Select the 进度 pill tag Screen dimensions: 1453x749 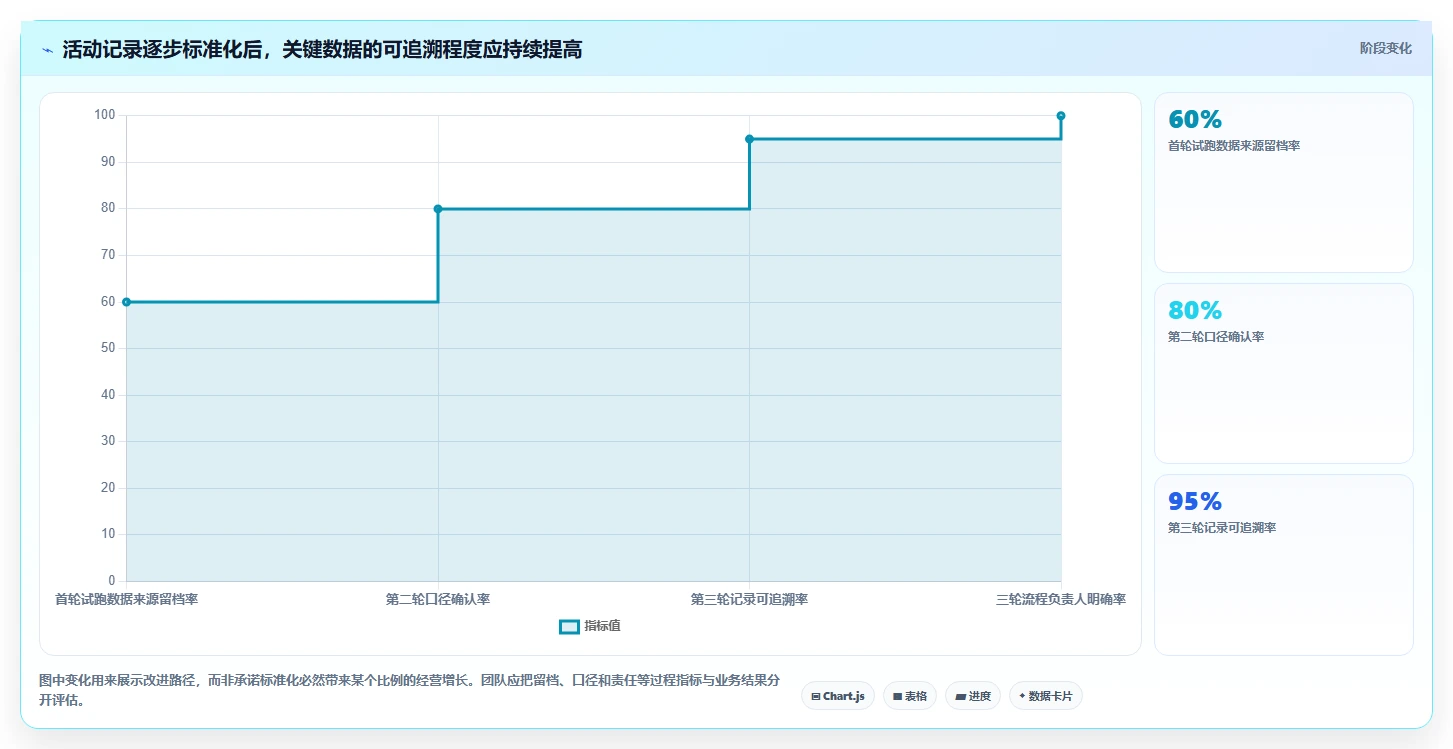coord(973,696)
